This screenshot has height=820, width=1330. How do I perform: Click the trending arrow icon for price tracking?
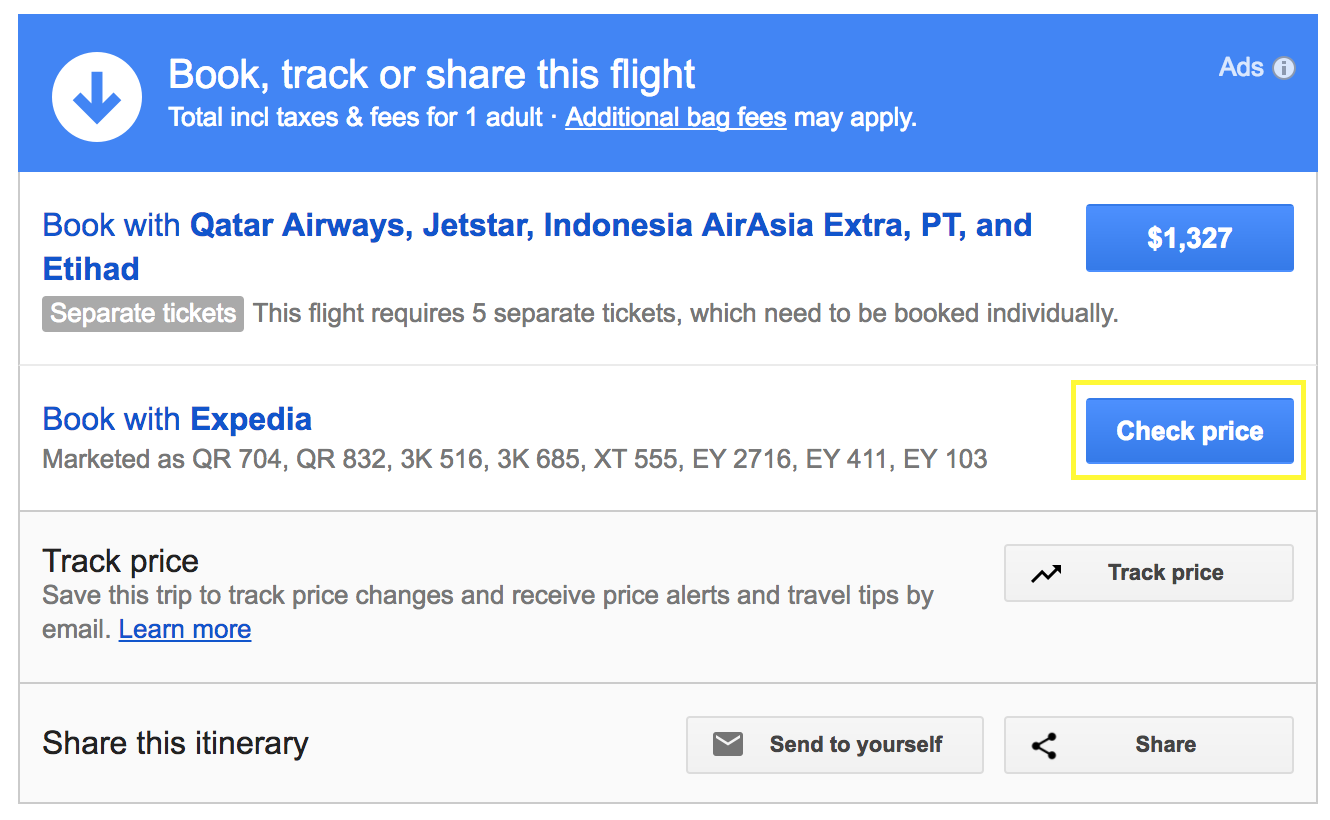coord(1046,574)
